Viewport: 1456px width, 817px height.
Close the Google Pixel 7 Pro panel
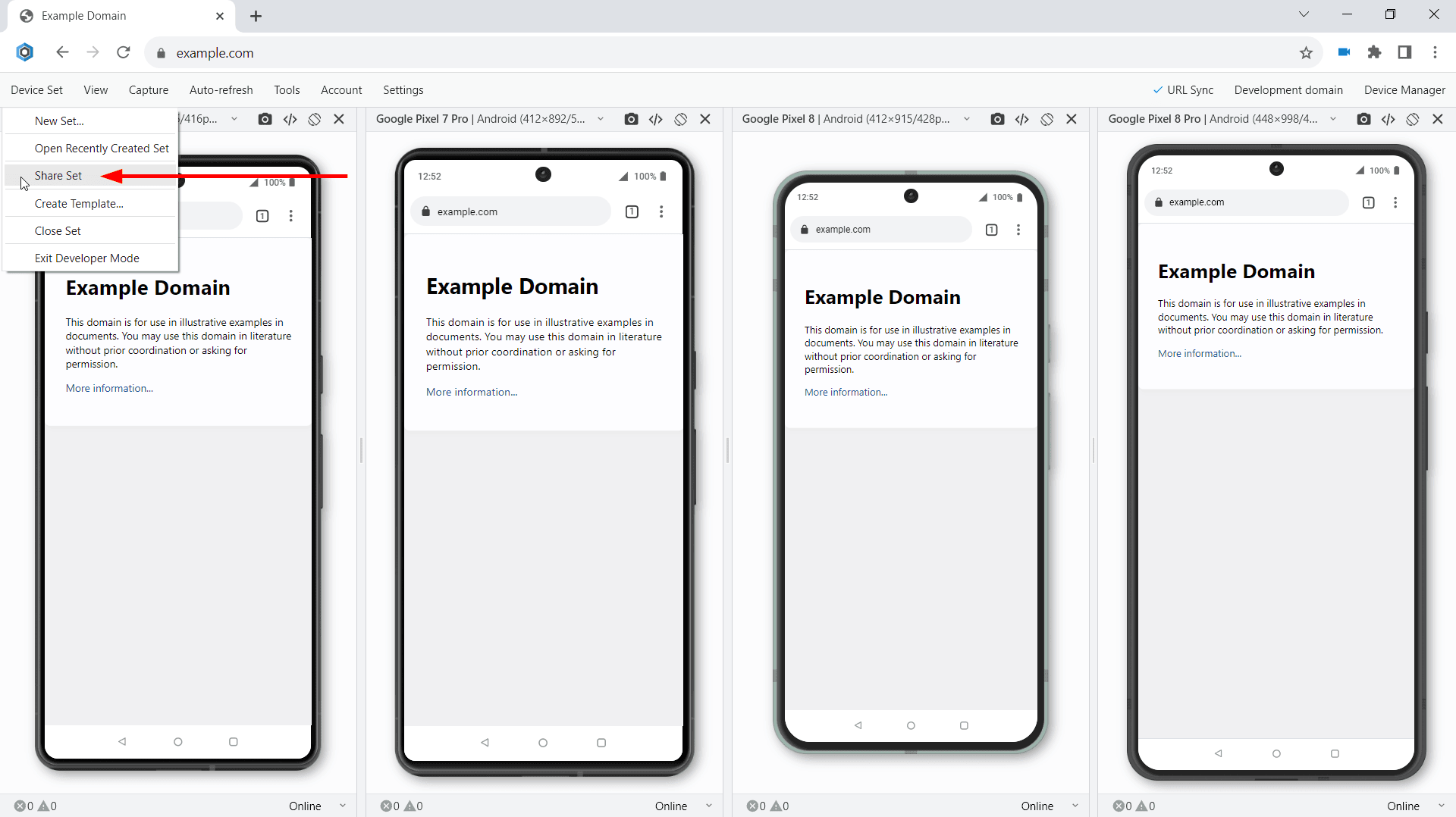point(704,119)
